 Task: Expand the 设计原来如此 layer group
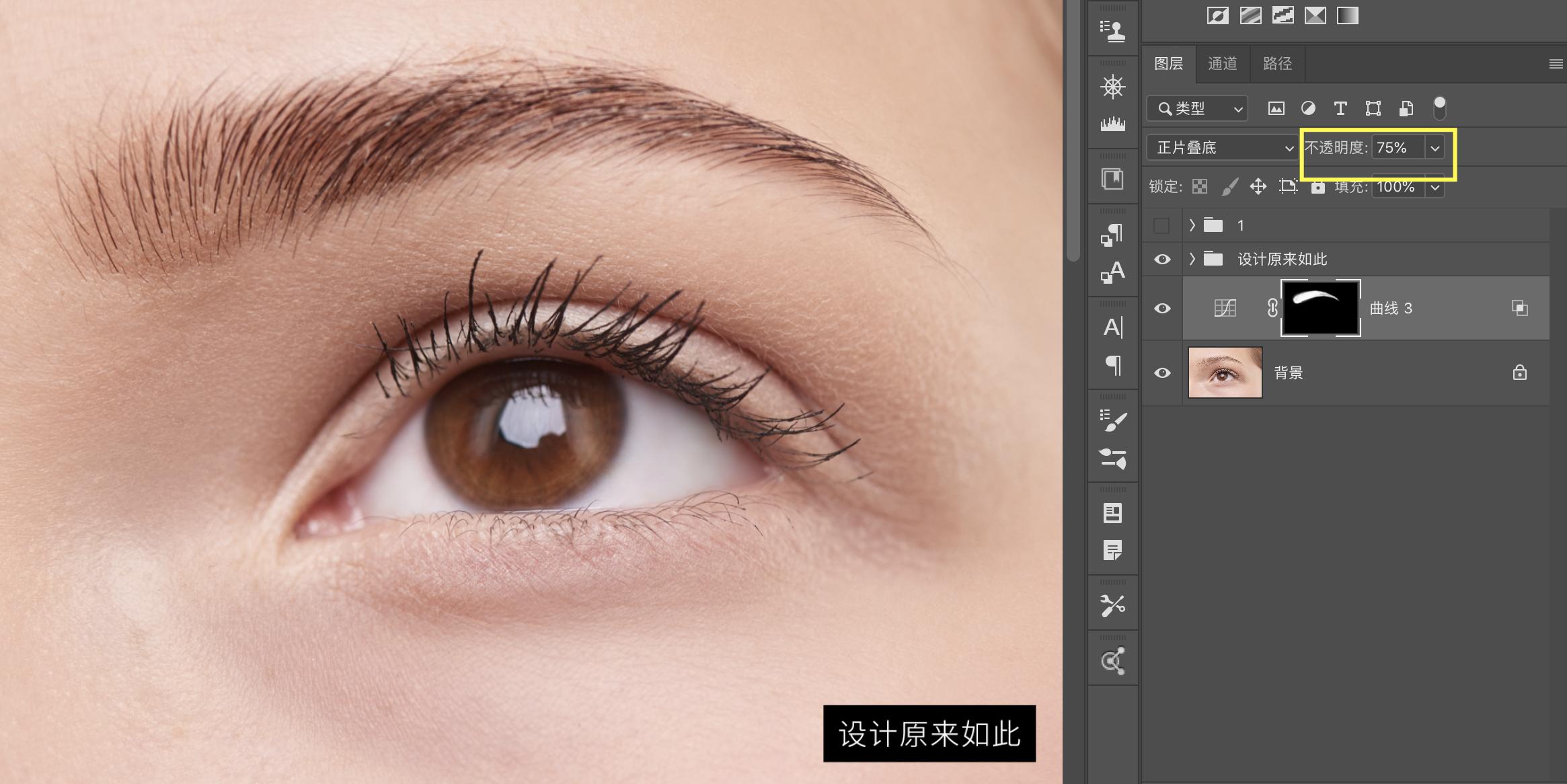1192,259
